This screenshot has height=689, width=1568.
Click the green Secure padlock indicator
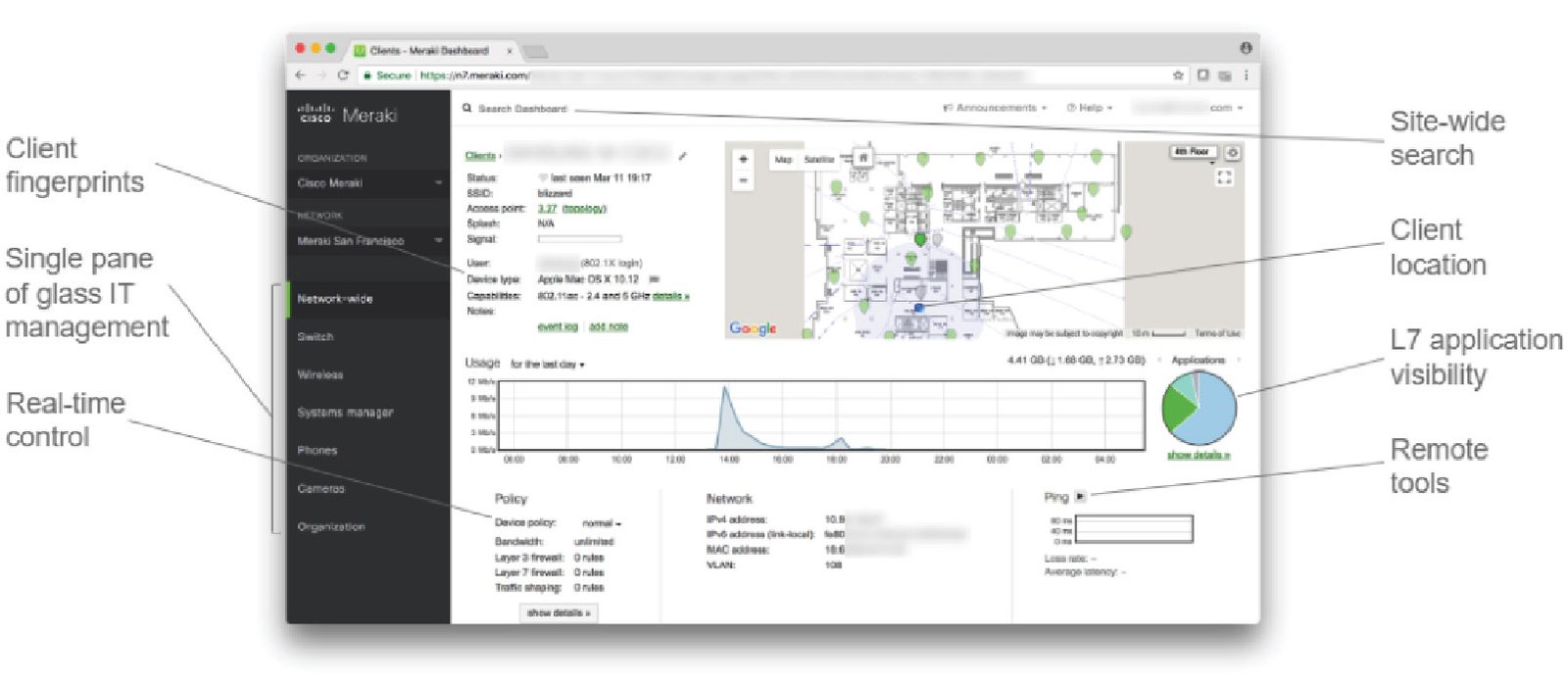click(387, 74)
